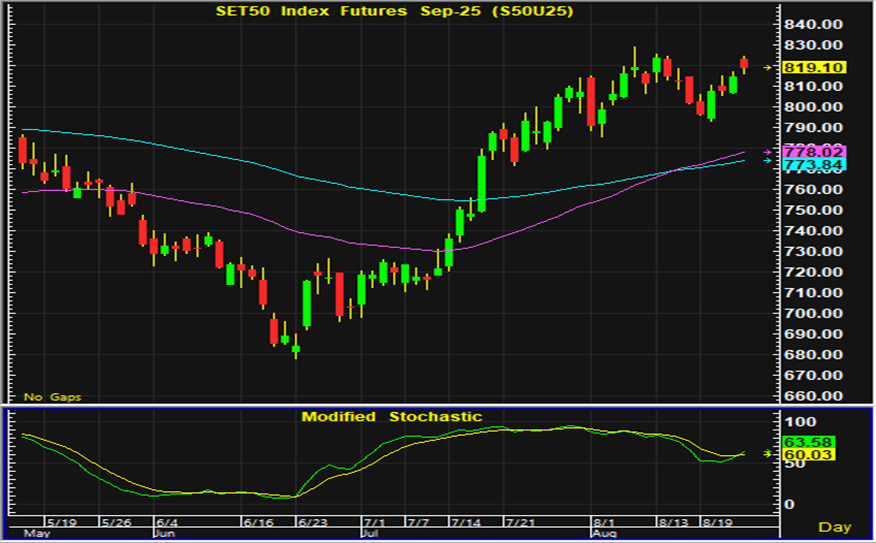Click the Day timeframe label
Image resolution: width=876 pixels, height=543 pixels.
tap(835, 526)
